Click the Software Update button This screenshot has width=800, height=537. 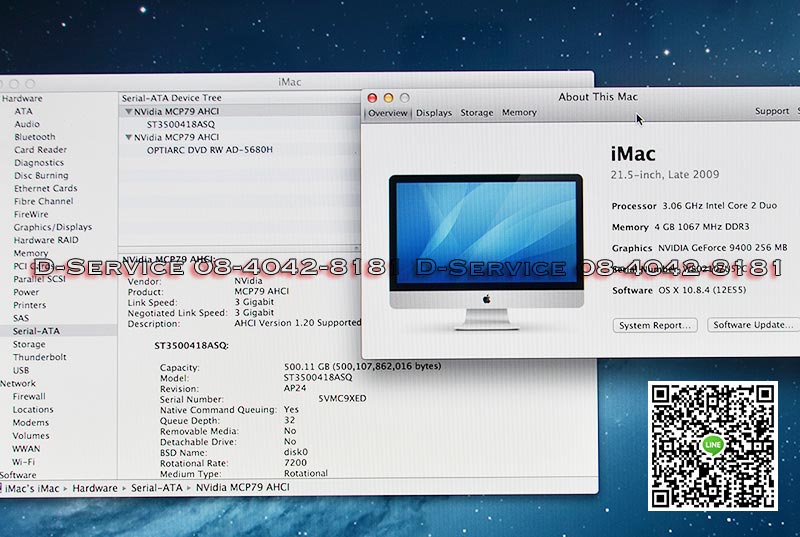tap(753, 325)
